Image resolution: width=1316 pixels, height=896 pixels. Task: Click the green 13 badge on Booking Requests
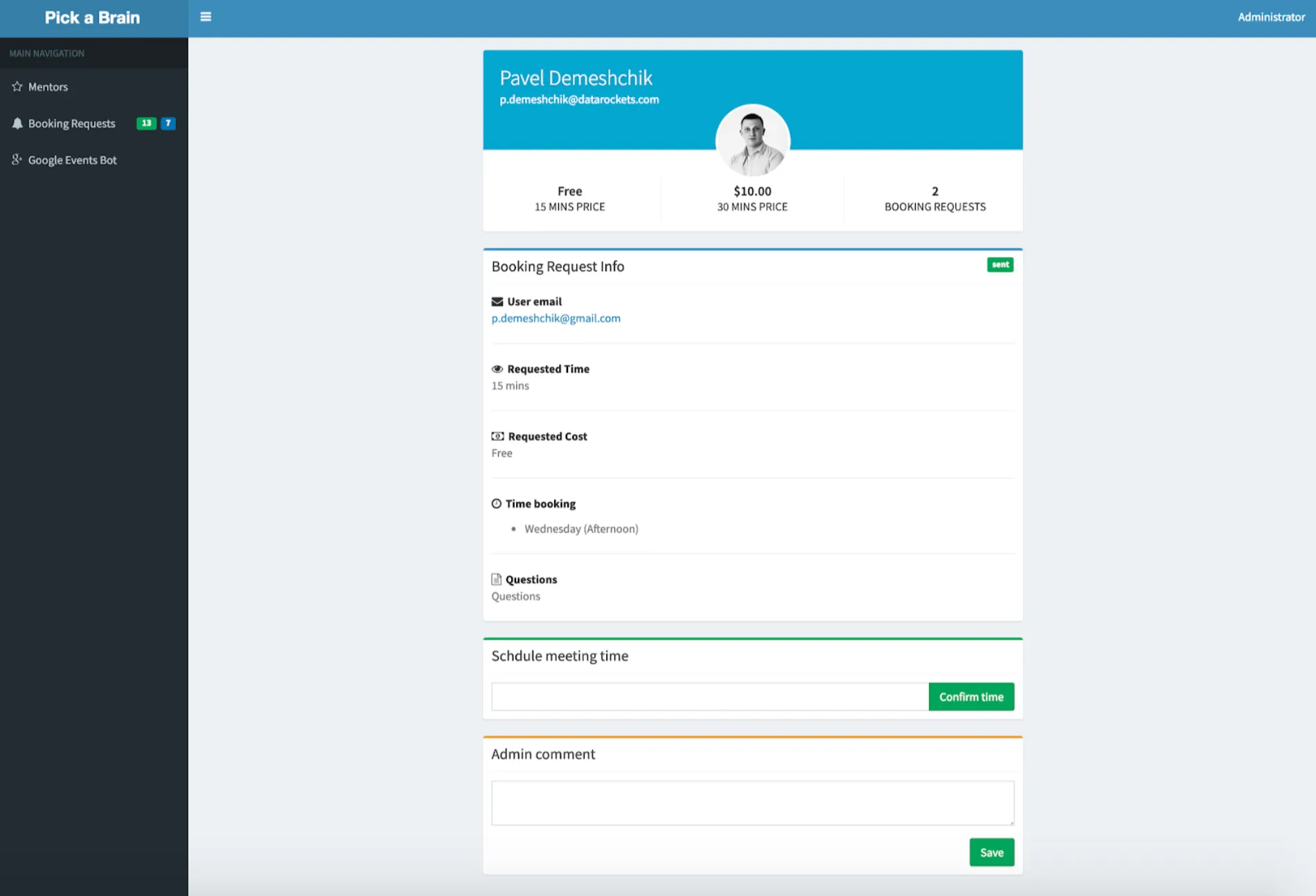[x=146, y=123]
